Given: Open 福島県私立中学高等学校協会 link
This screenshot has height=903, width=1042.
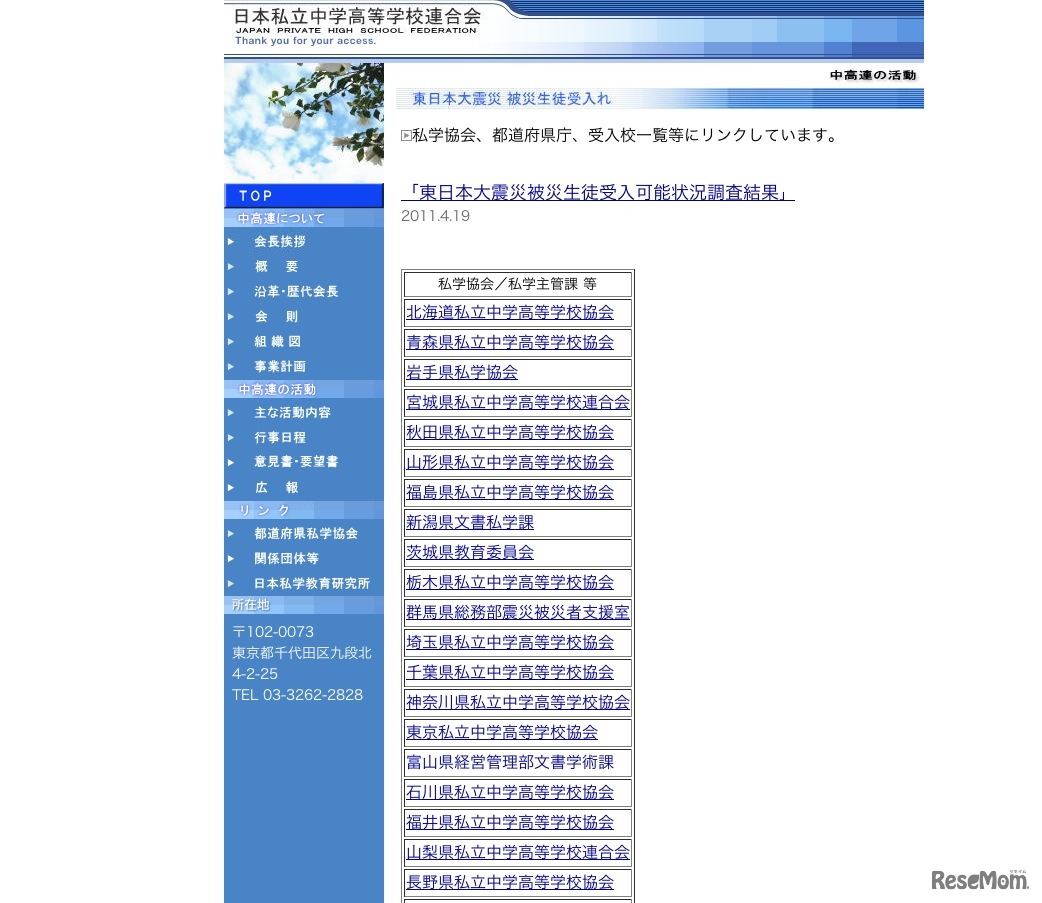Looking at the screenshot, I should tap(510, 492).
